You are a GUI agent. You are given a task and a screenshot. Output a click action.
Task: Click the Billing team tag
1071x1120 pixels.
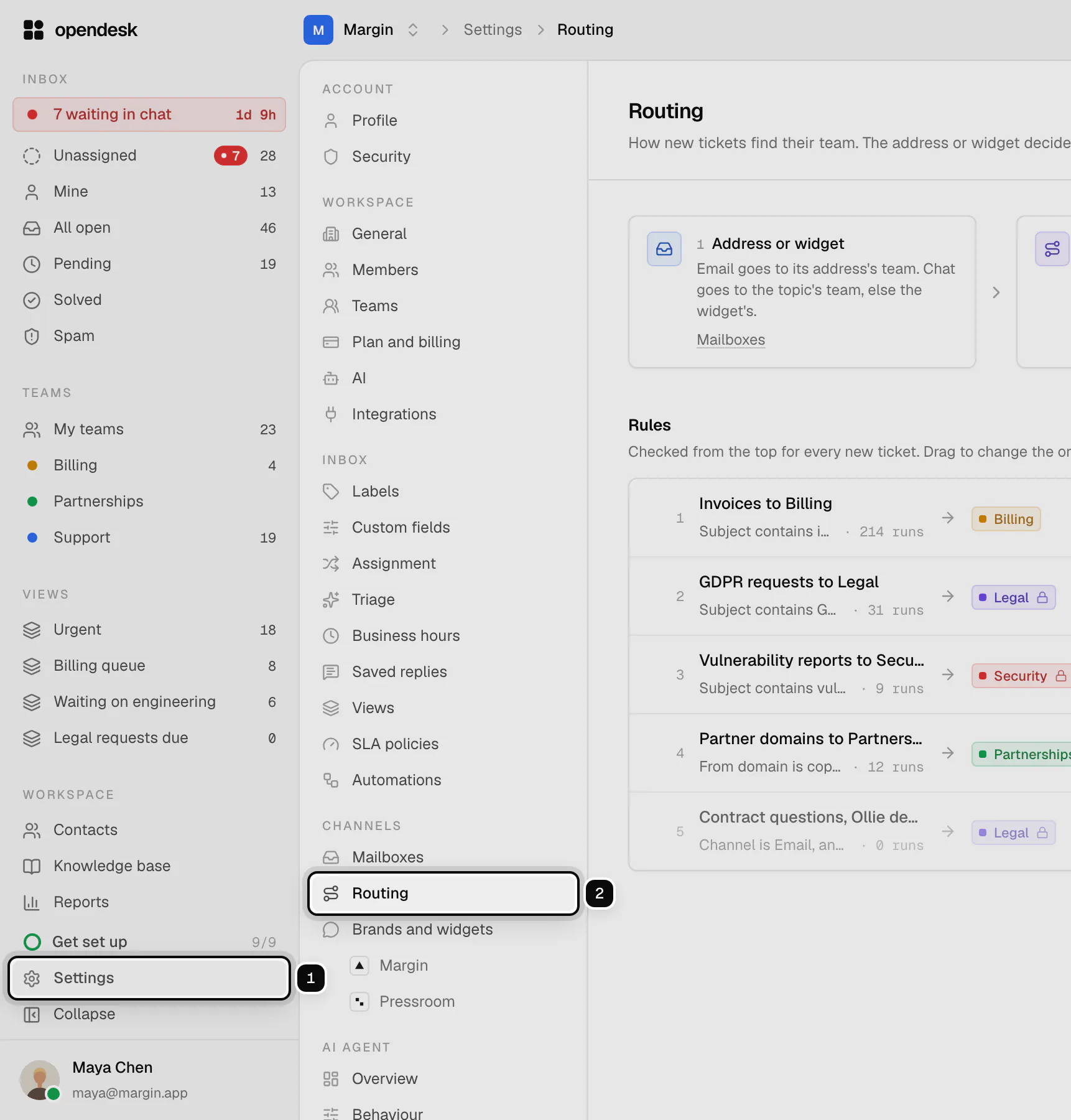(1006, 519)
